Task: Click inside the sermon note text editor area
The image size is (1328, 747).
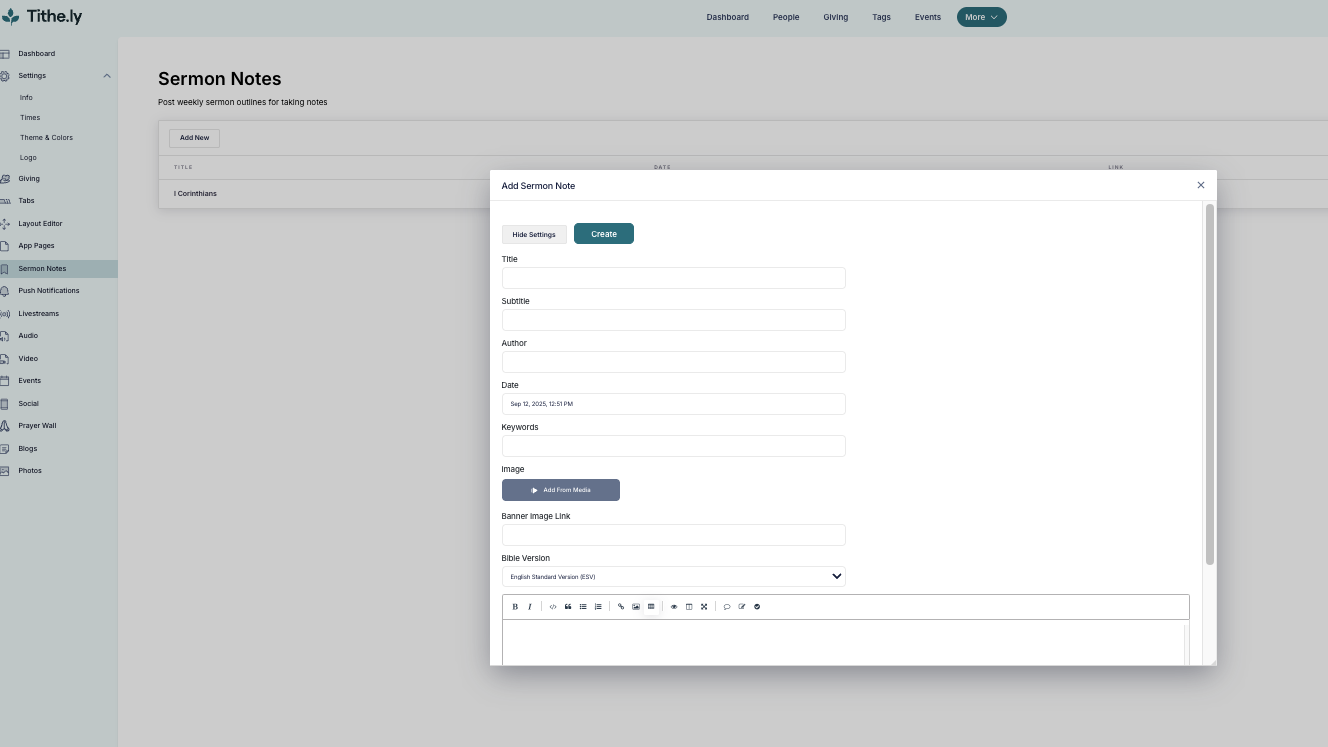Action: (x=844, y=642)
